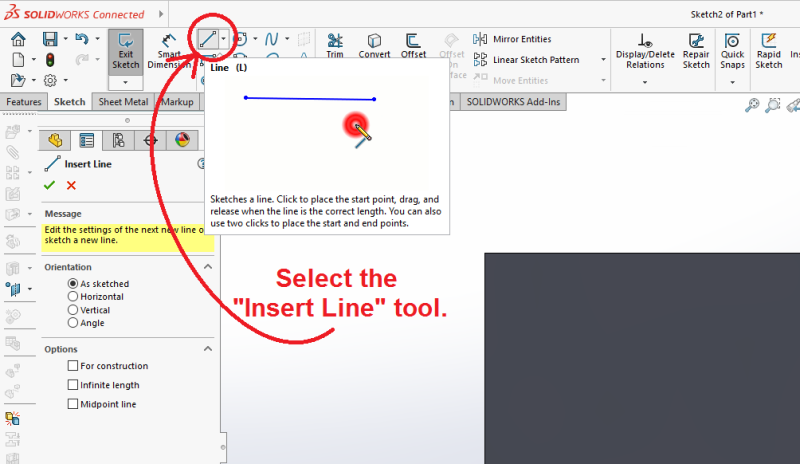The width and height of the screenshot is (800, 464).
Task: Select the Angle orientation option
Action: click(73, 323)
